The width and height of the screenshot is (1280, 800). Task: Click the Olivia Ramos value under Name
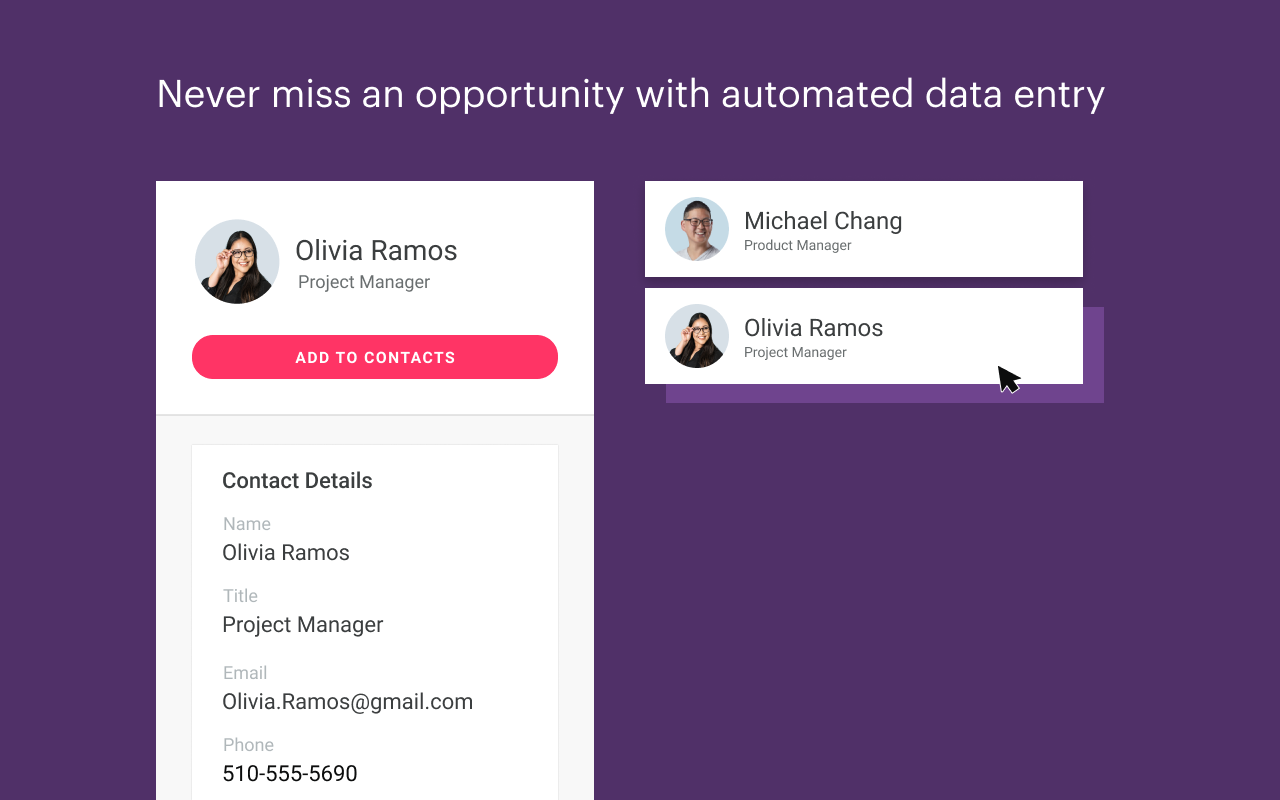pyautogui.click(x=286, y=553)
